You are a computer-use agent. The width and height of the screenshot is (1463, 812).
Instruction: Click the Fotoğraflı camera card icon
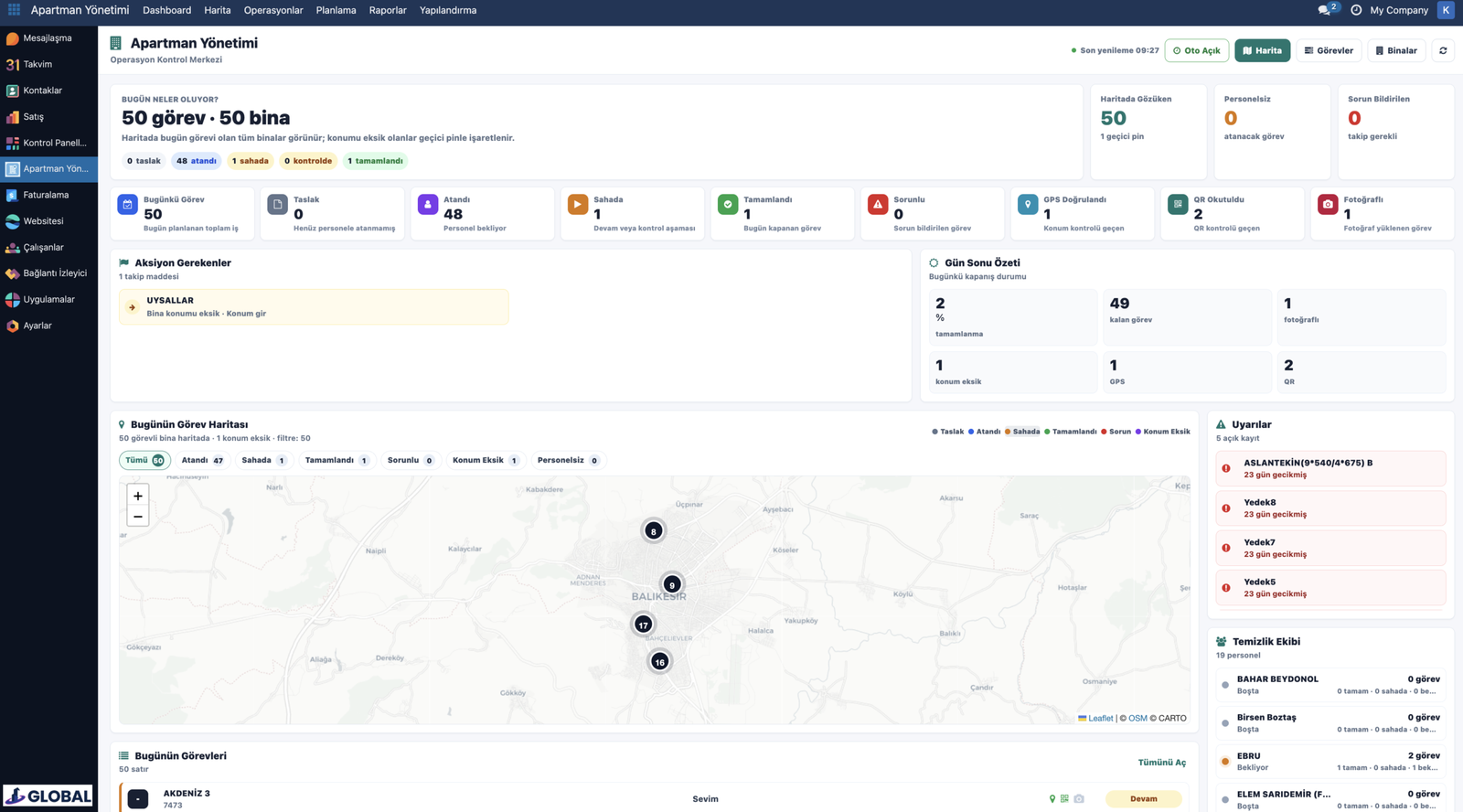coord(1328,205)
